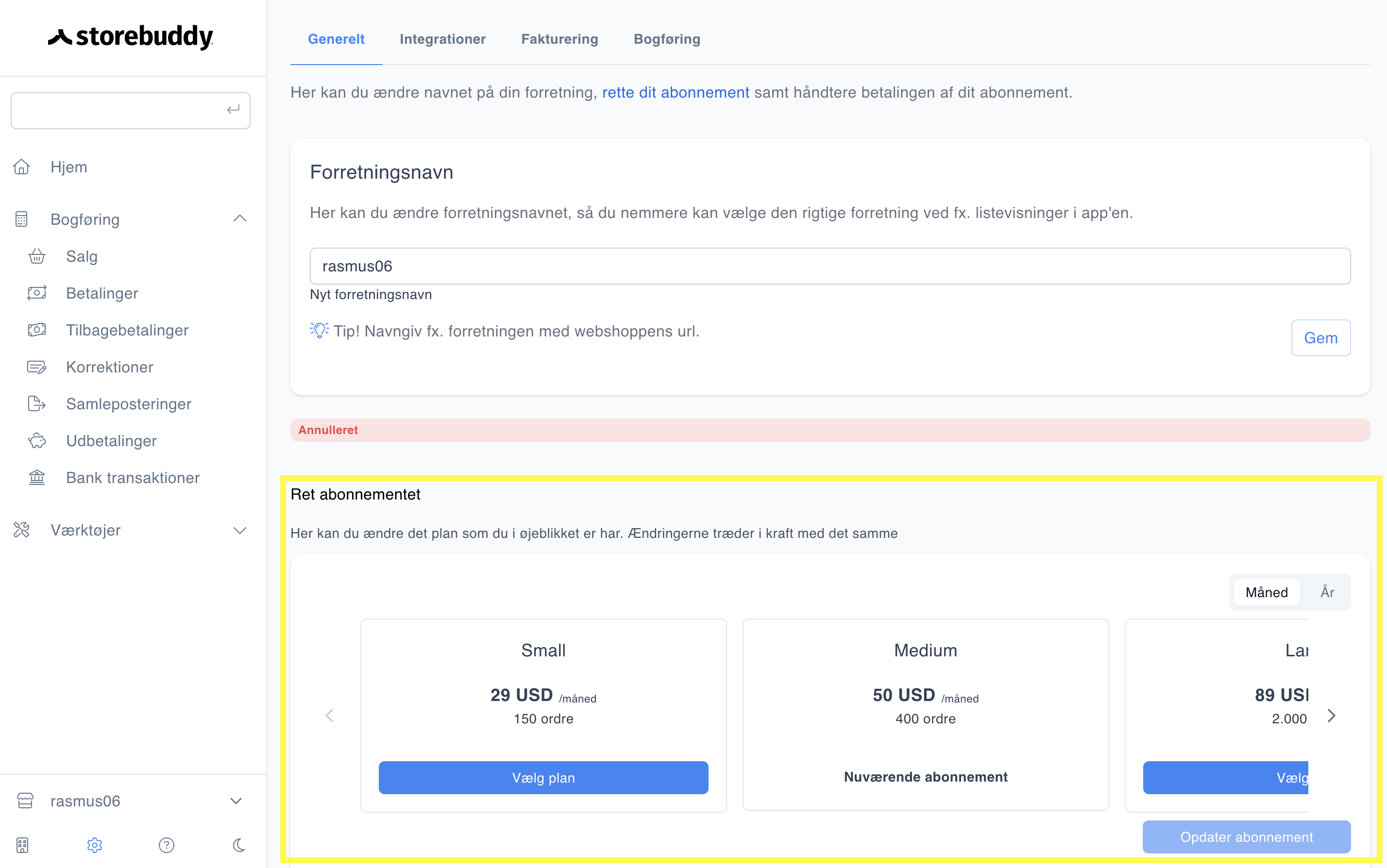The width and height of the screenshot is (1387, 868).
Task: Select Måned billing period
Action: tap(1267, 592)
